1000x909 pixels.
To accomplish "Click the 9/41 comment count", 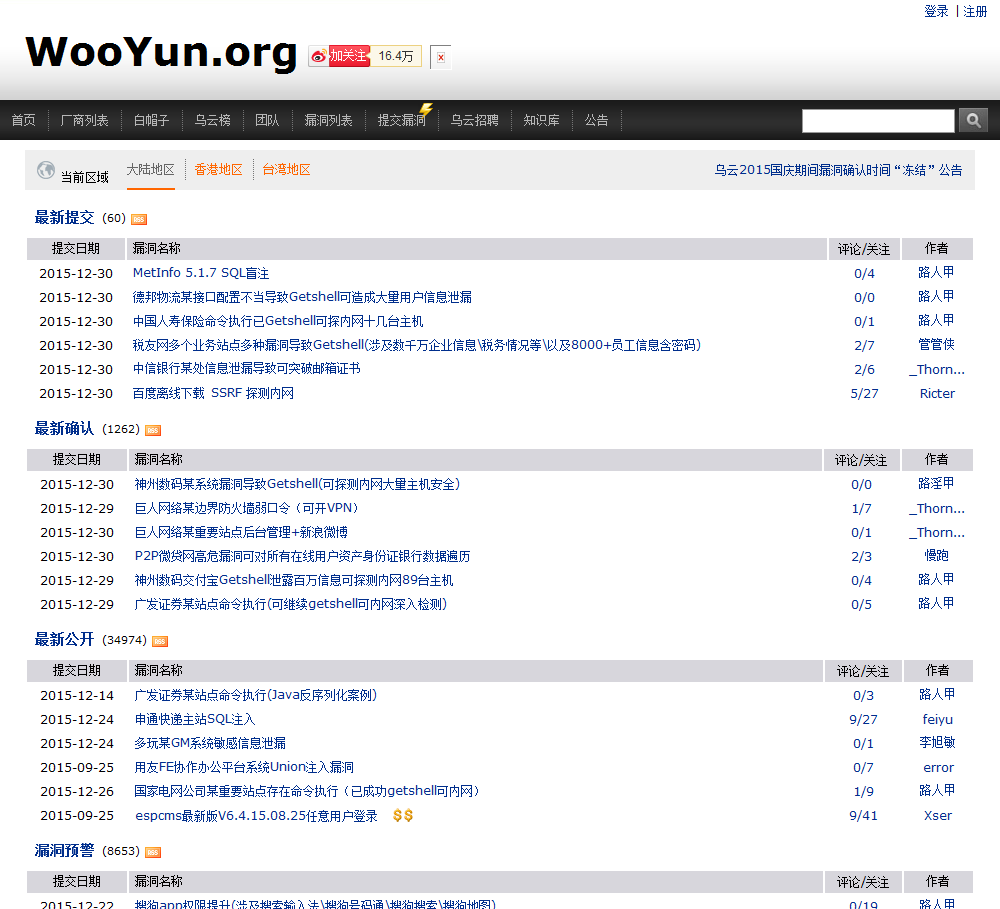I will tap(863, 815).
